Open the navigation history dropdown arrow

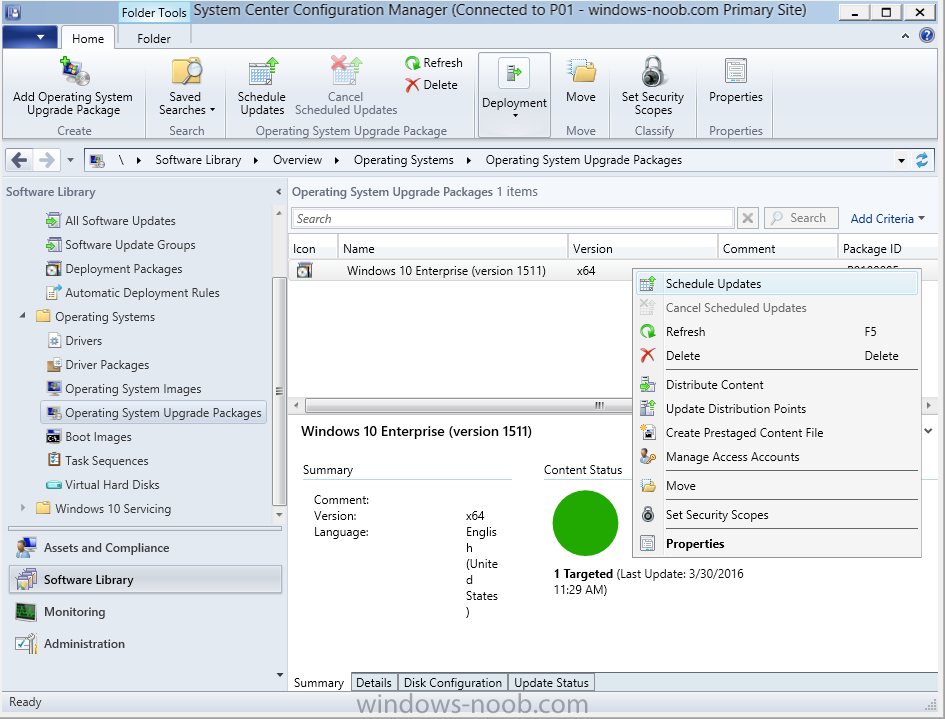pos(71,160)
